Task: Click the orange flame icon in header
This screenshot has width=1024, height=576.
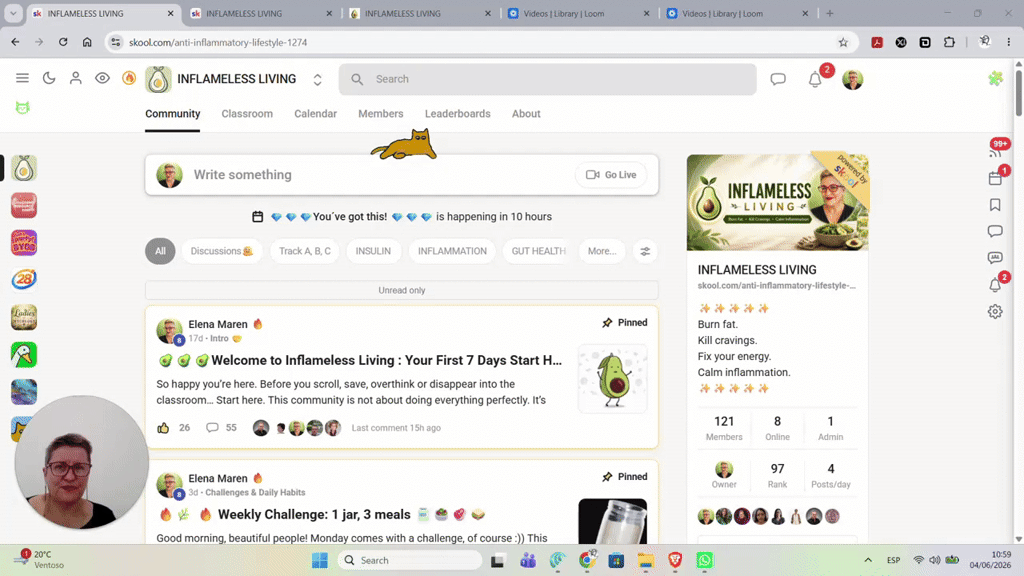Action: tap(129, 78)
